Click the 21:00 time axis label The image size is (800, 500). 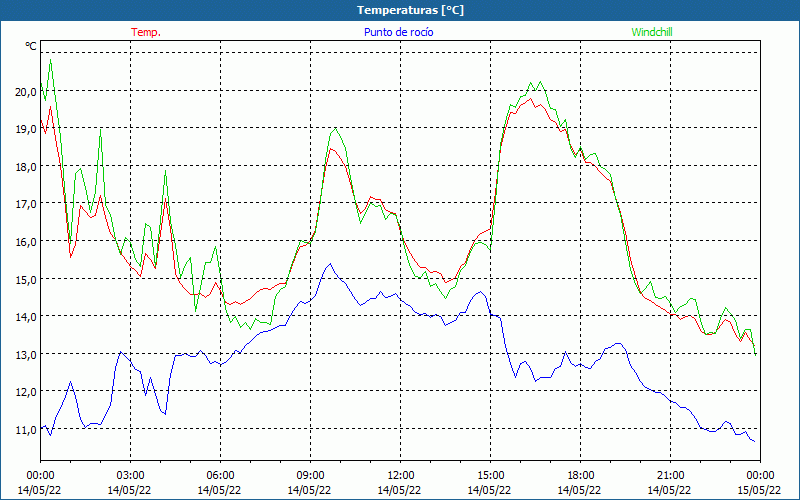(x=670, y=475)
